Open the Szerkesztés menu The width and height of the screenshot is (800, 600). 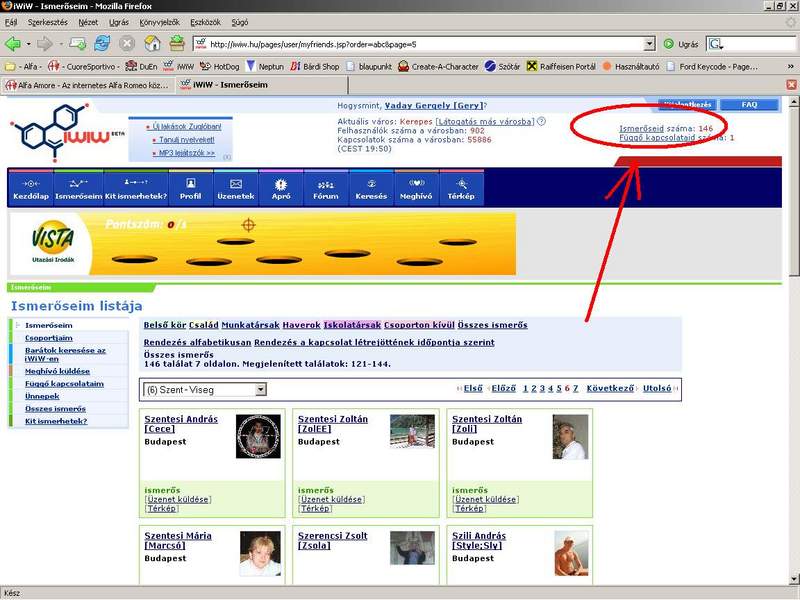47,22
